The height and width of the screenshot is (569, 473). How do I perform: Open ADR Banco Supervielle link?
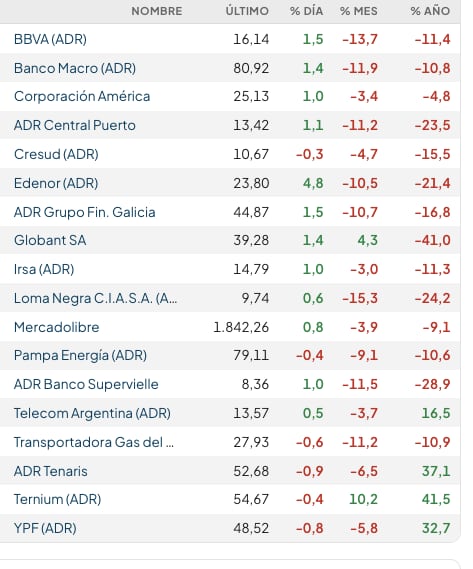coord(86,384)
